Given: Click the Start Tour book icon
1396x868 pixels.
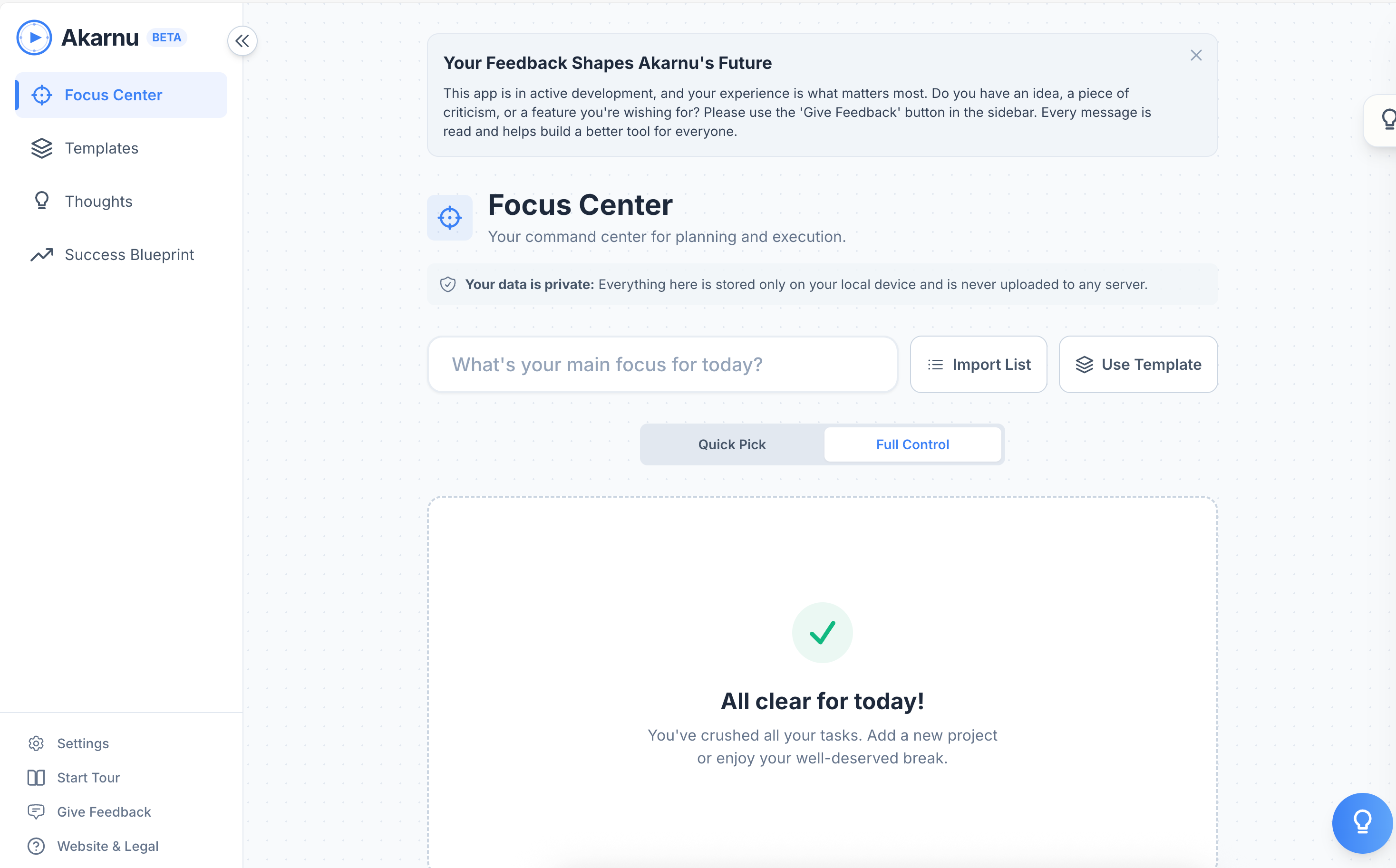Looking at the screenshot, I should 36,778.
